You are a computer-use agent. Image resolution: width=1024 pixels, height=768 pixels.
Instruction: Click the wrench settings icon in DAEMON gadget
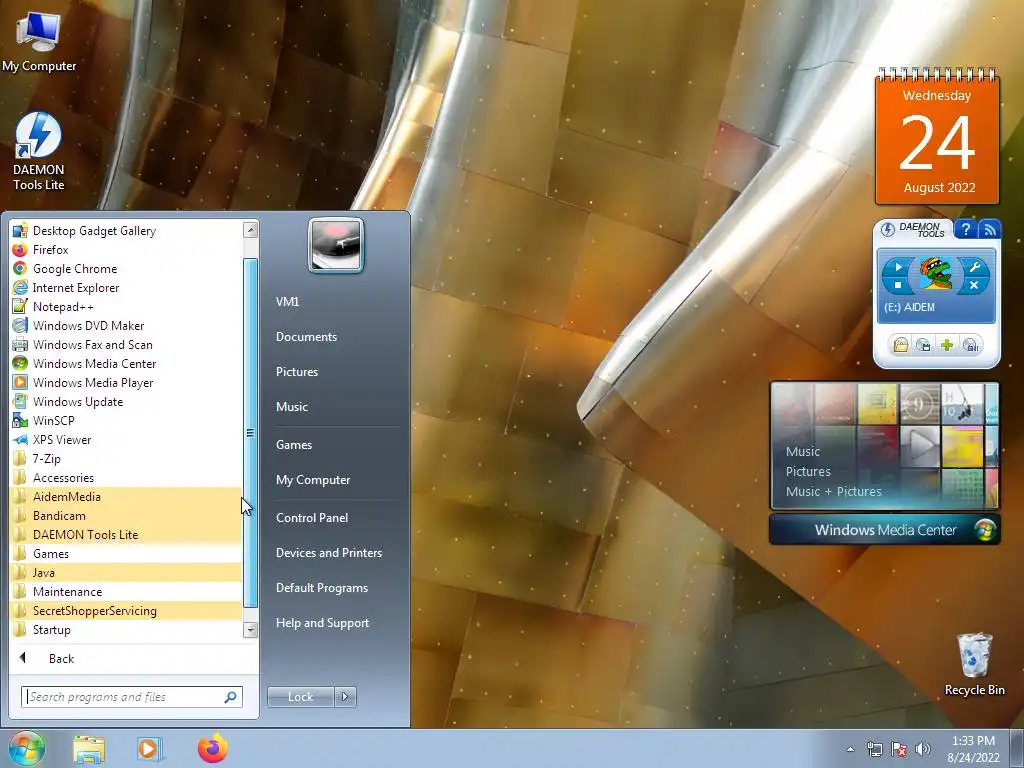974,266
